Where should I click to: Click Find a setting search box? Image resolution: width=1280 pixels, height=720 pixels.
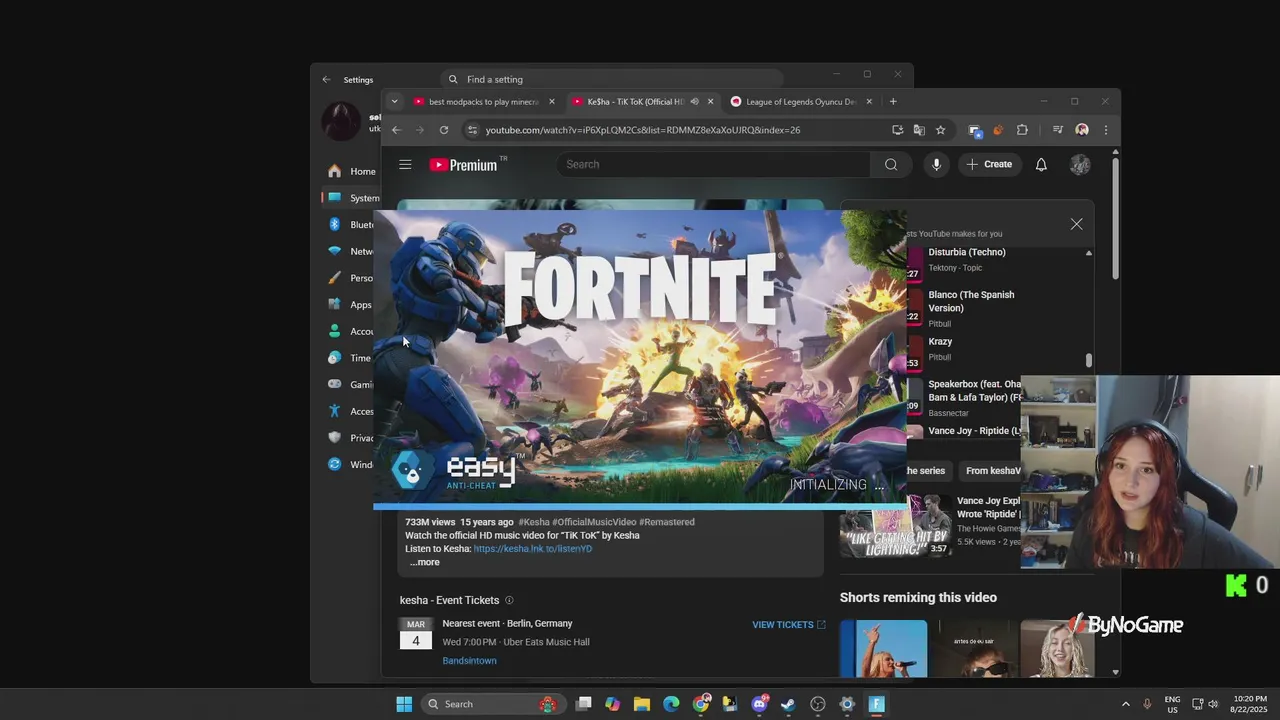click(612, 79)
